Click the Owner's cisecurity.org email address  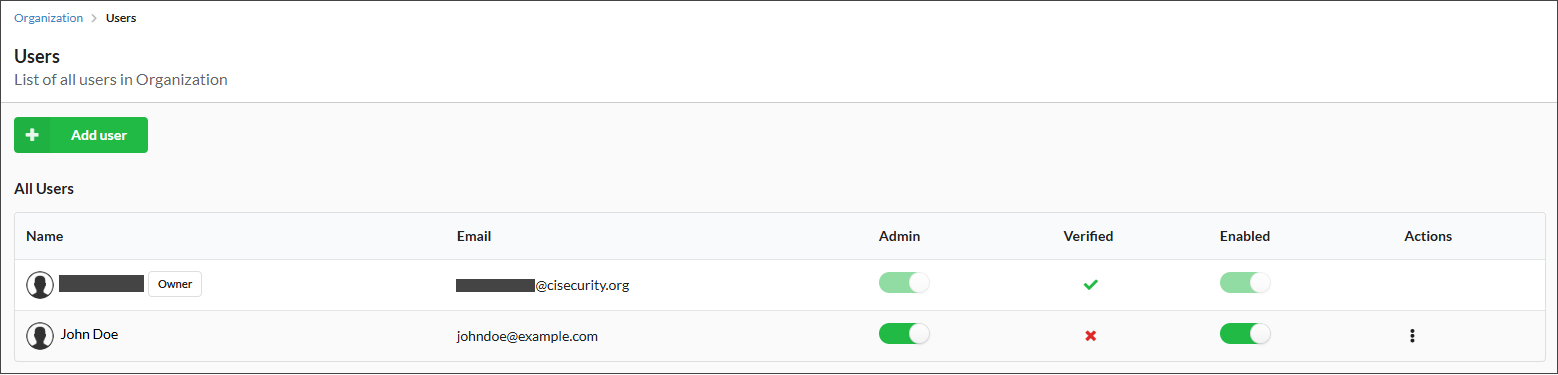pyautogui.click(x=543, y=285)
